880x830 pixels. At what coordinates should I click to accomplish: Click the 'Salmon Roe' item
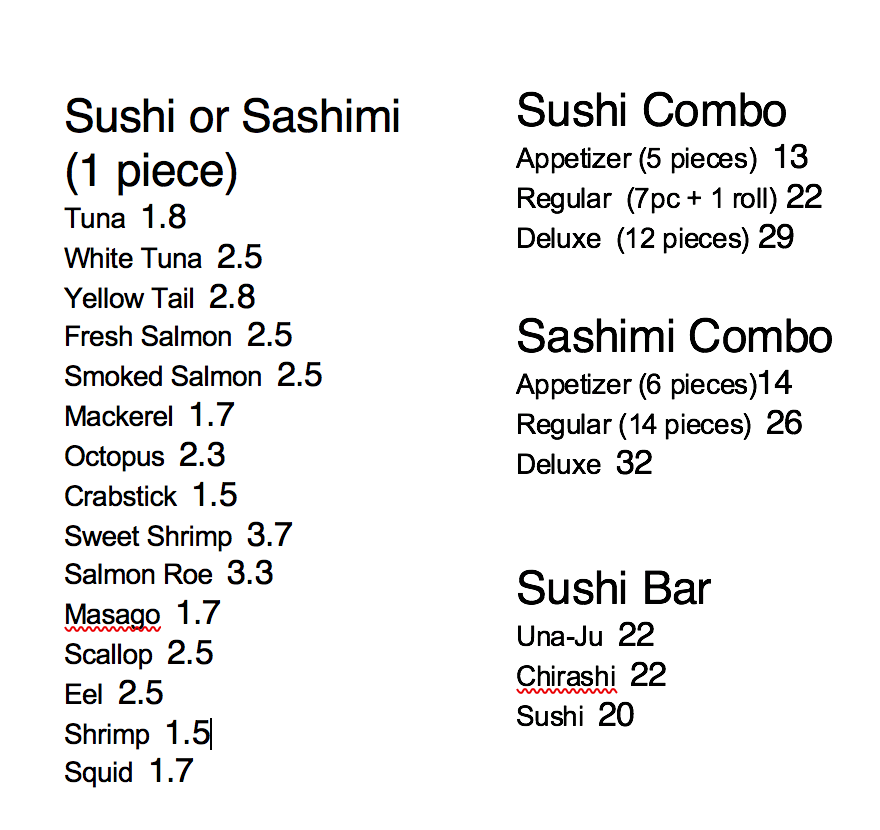[x=138, y=575]
